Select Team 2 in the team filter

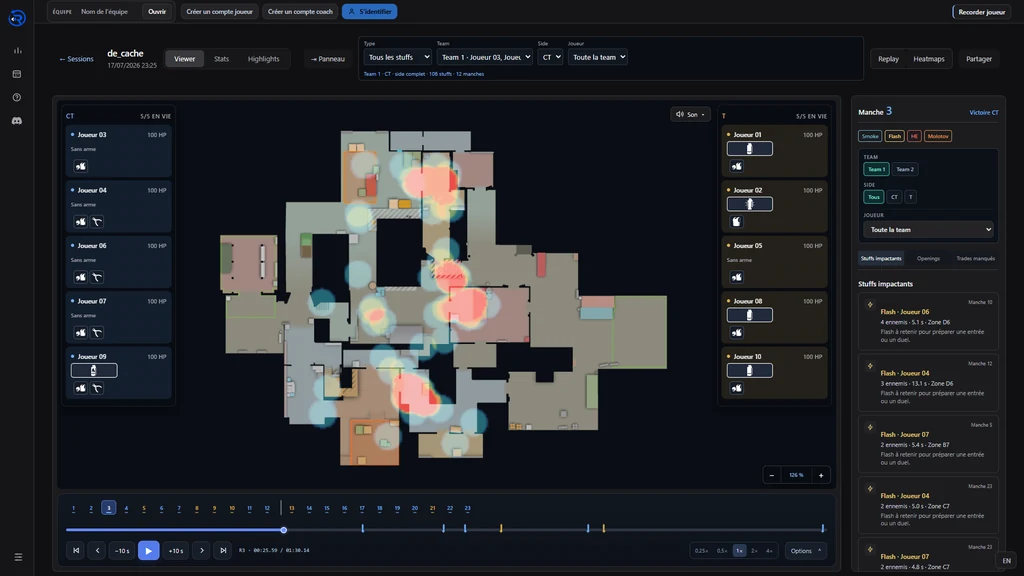pyautogui.click(x=904, y=169)
